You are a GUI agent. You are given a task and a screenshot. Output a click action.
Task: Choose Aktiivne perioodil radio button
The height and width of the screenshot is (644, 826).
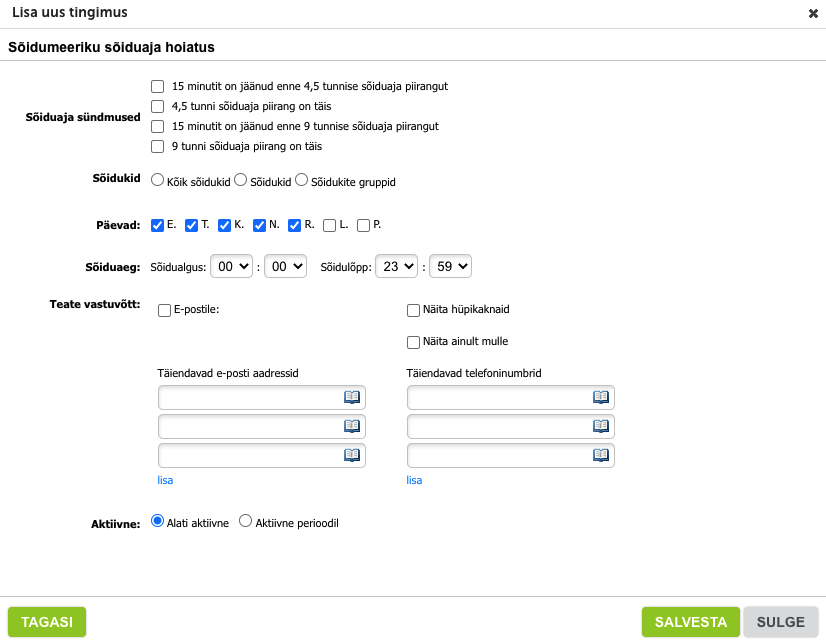(x=246, y=521)
